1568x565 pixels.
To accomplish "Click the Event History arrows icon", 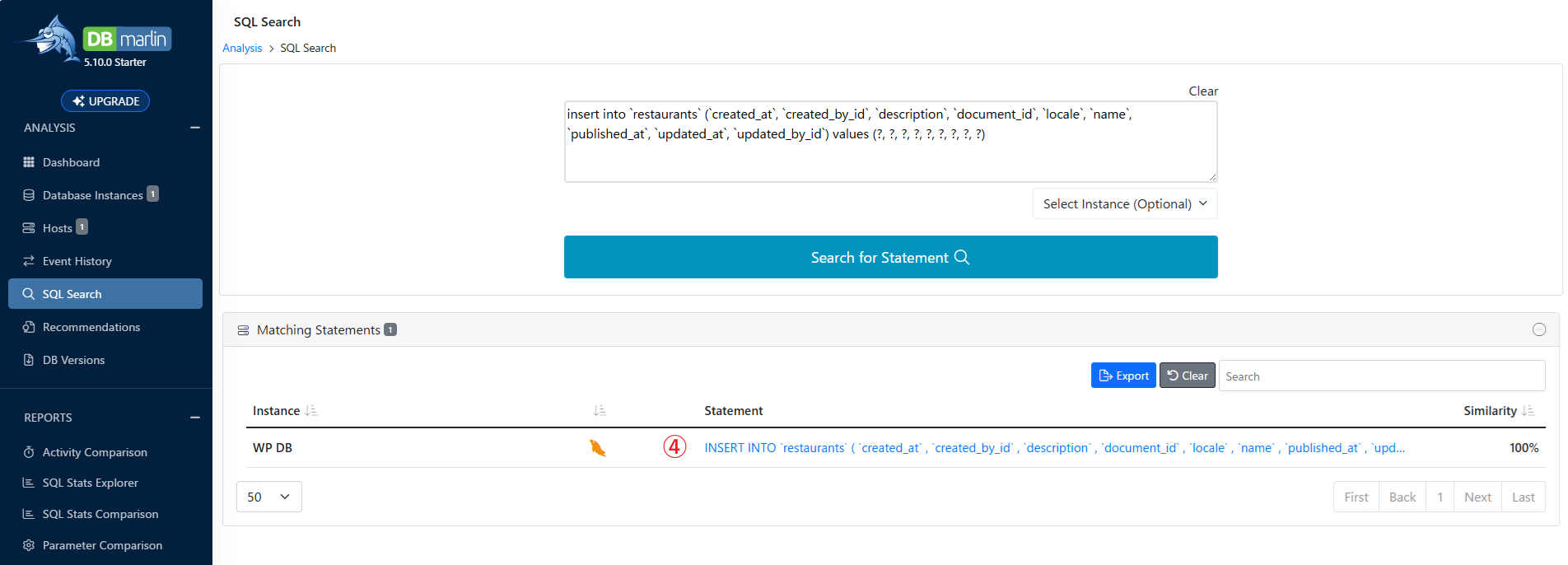I will tap(29, 261).
